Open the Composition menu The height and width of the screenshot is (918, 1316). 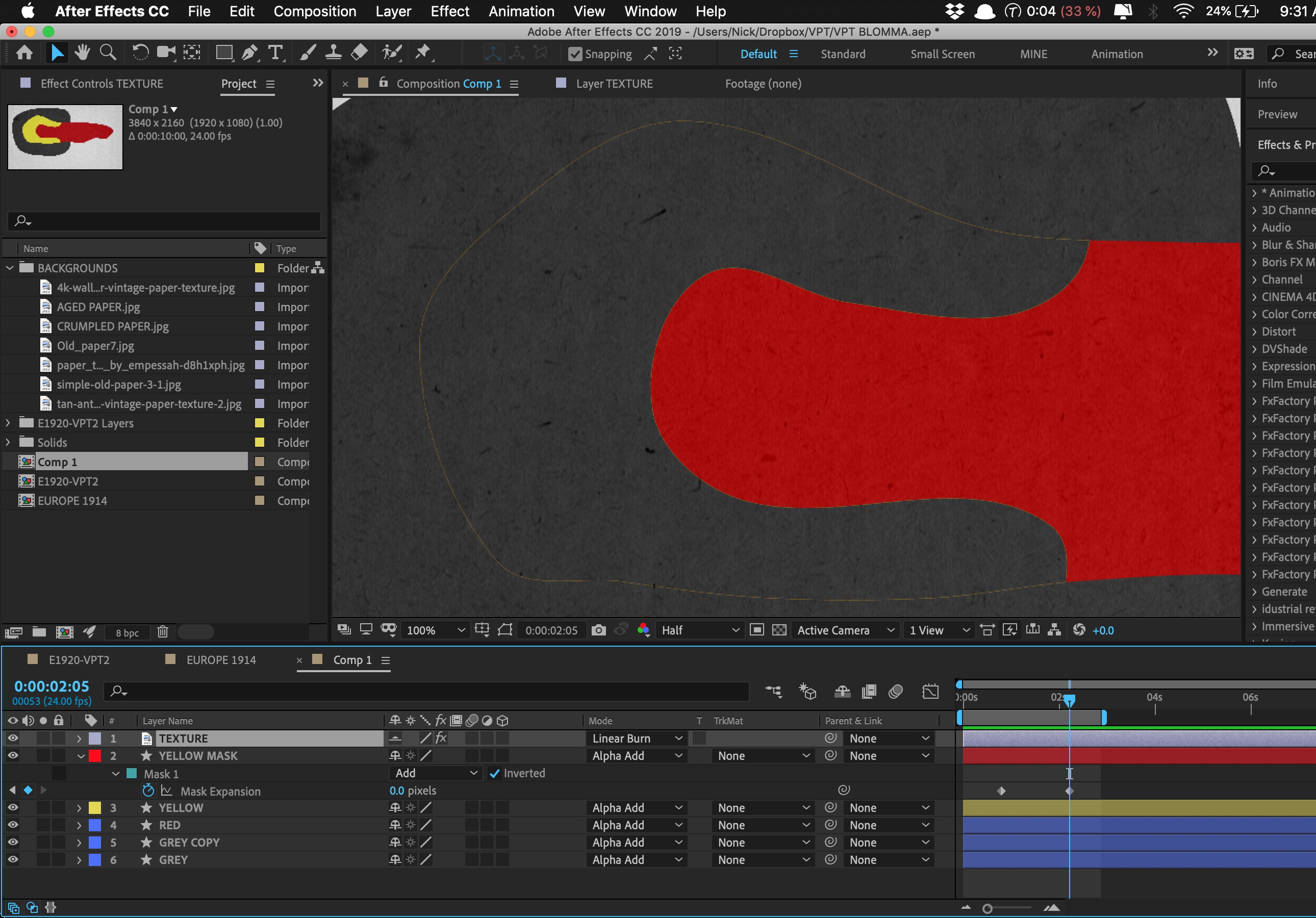coord(315,11)
